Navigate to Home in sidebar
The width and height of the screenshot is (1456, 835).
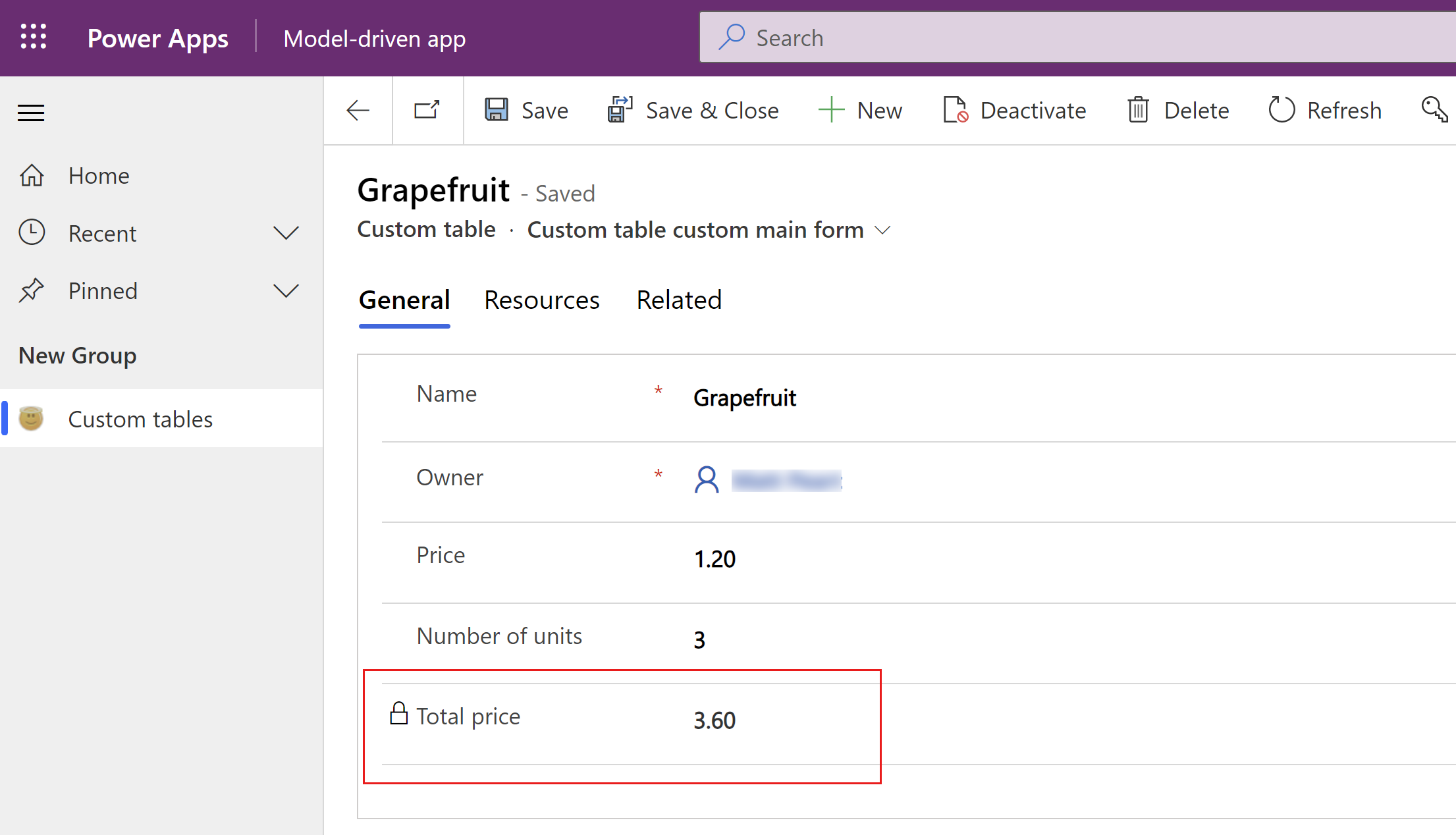(98, 175)
